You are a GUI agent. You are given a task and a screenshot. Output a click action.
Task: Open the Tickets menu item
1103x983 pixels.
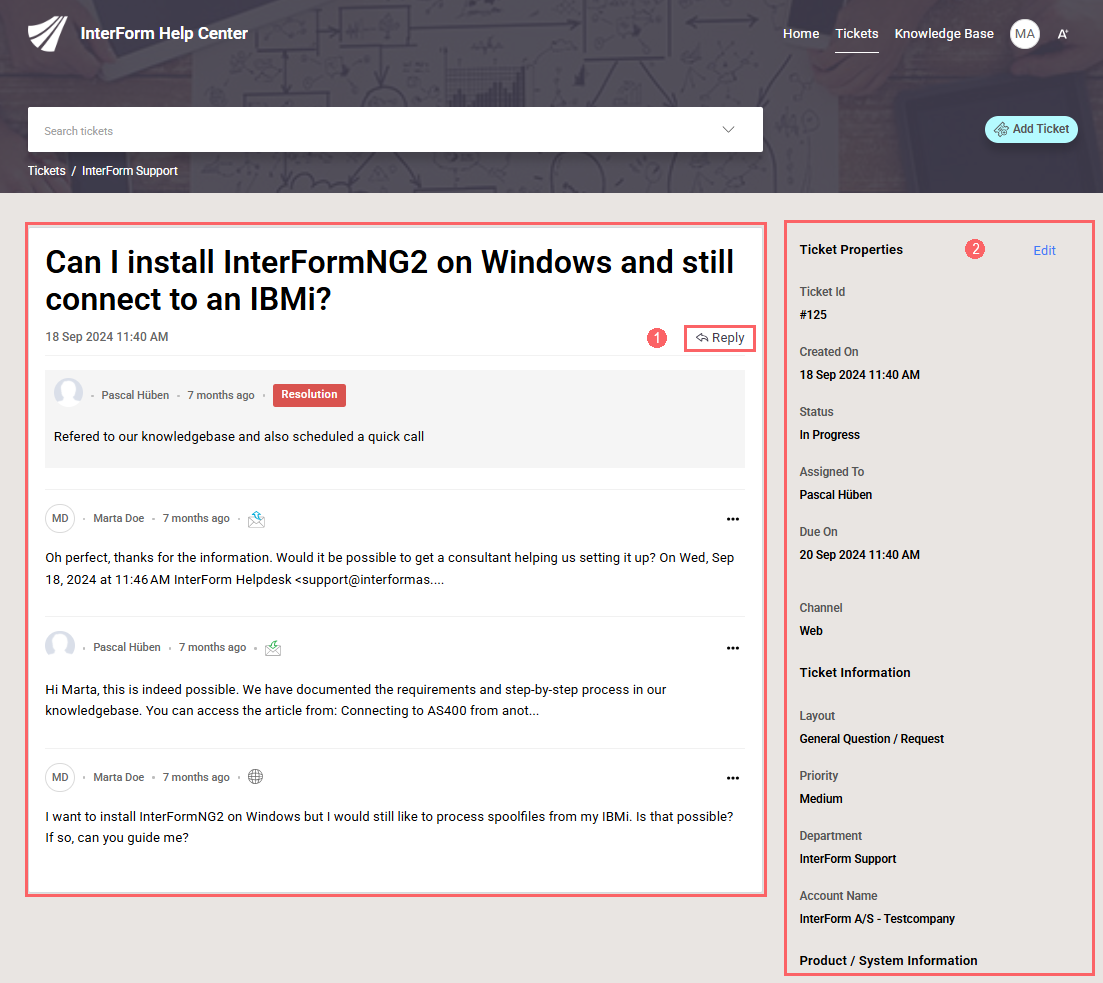856,34
